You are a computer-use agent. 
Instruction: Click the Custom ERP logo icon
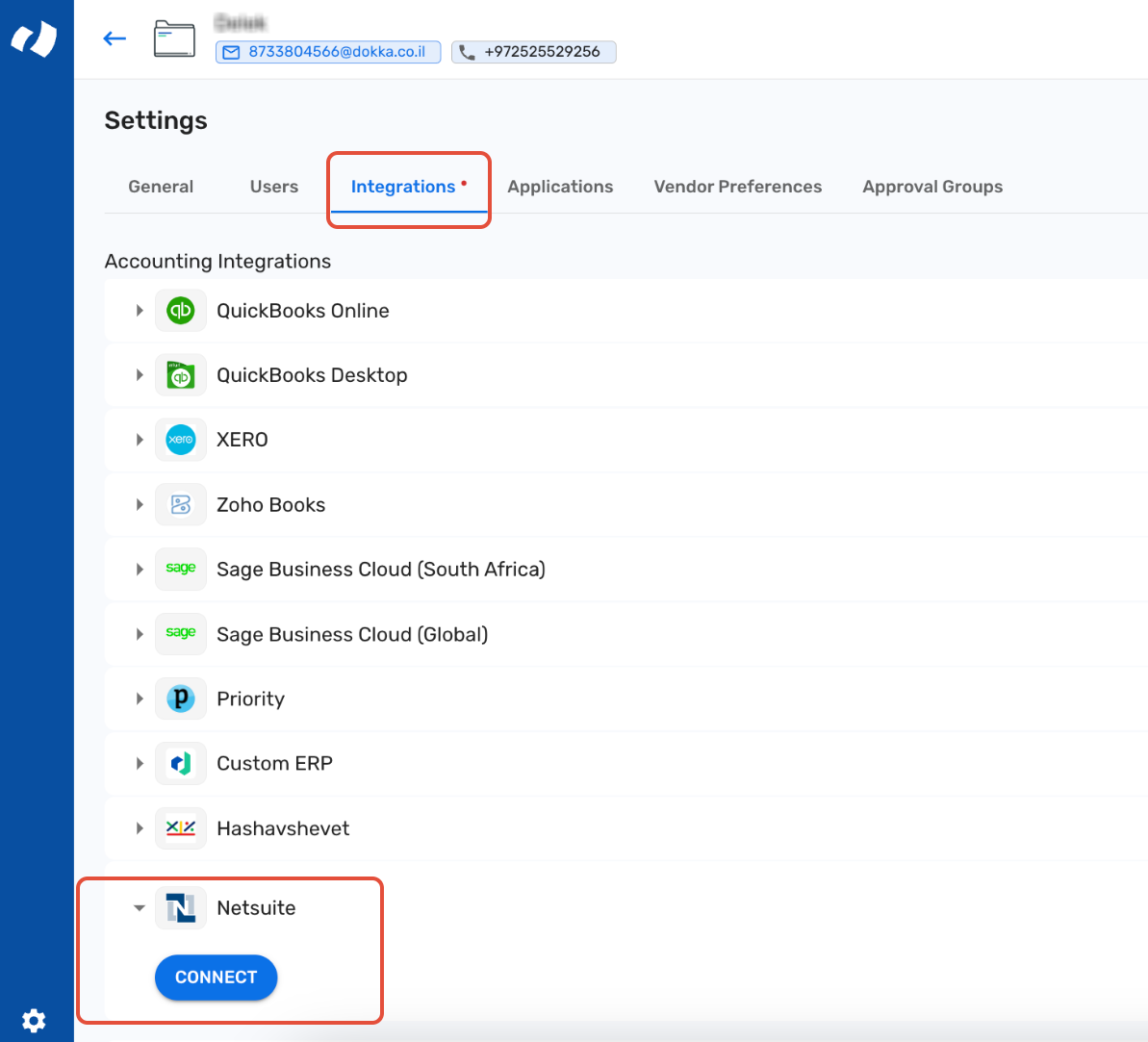coord(181,763)
